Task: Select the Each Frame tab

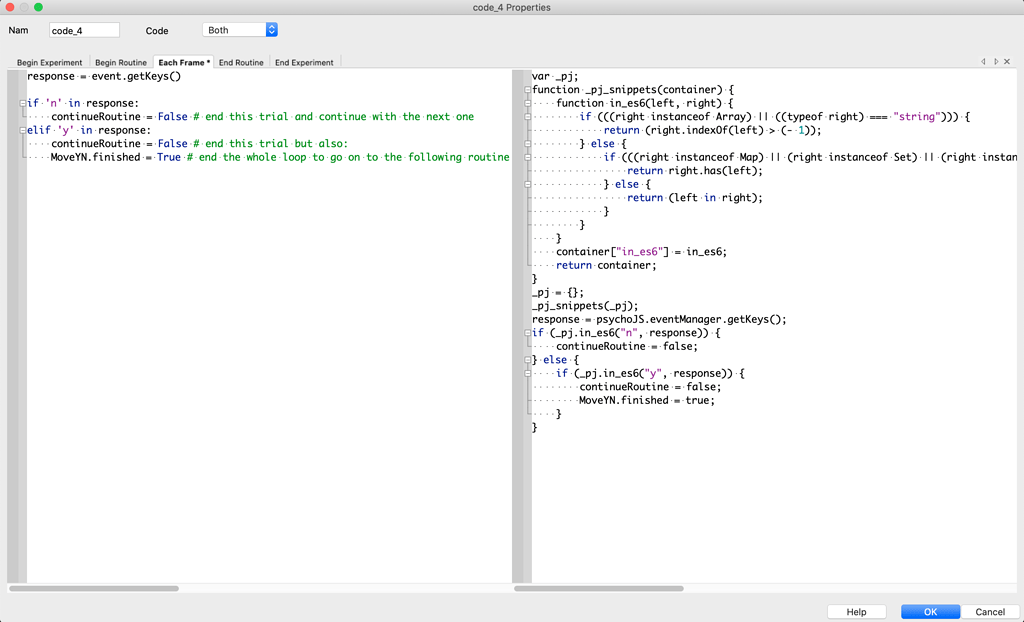Action: click(183, 61)
